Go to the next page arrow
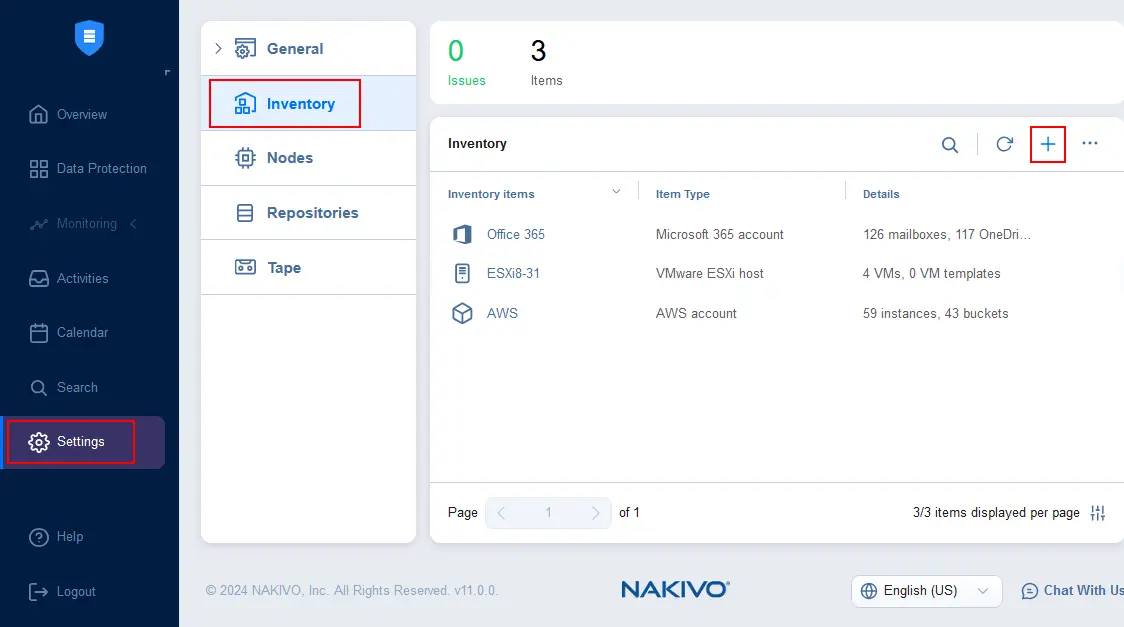This screenshot has width=1124, height=627. pos(595,513)
